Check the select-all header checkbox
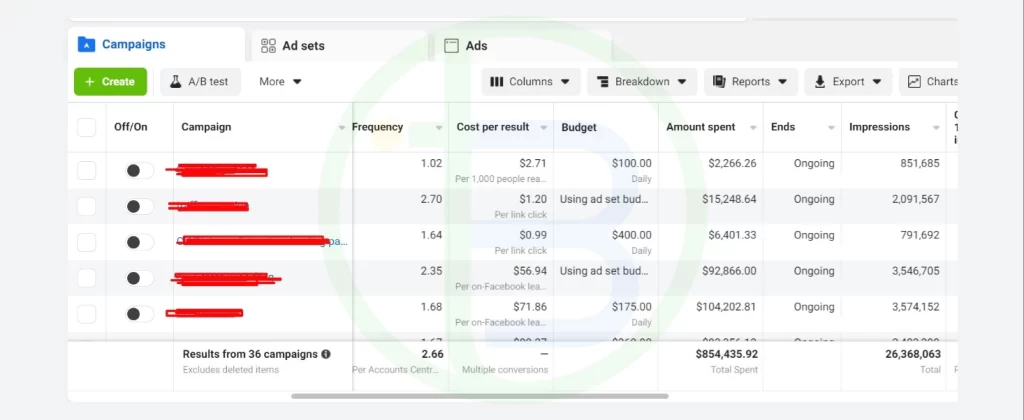This screenshot has height=420, width=1024. pyautogui.click(x=87, y=127)
